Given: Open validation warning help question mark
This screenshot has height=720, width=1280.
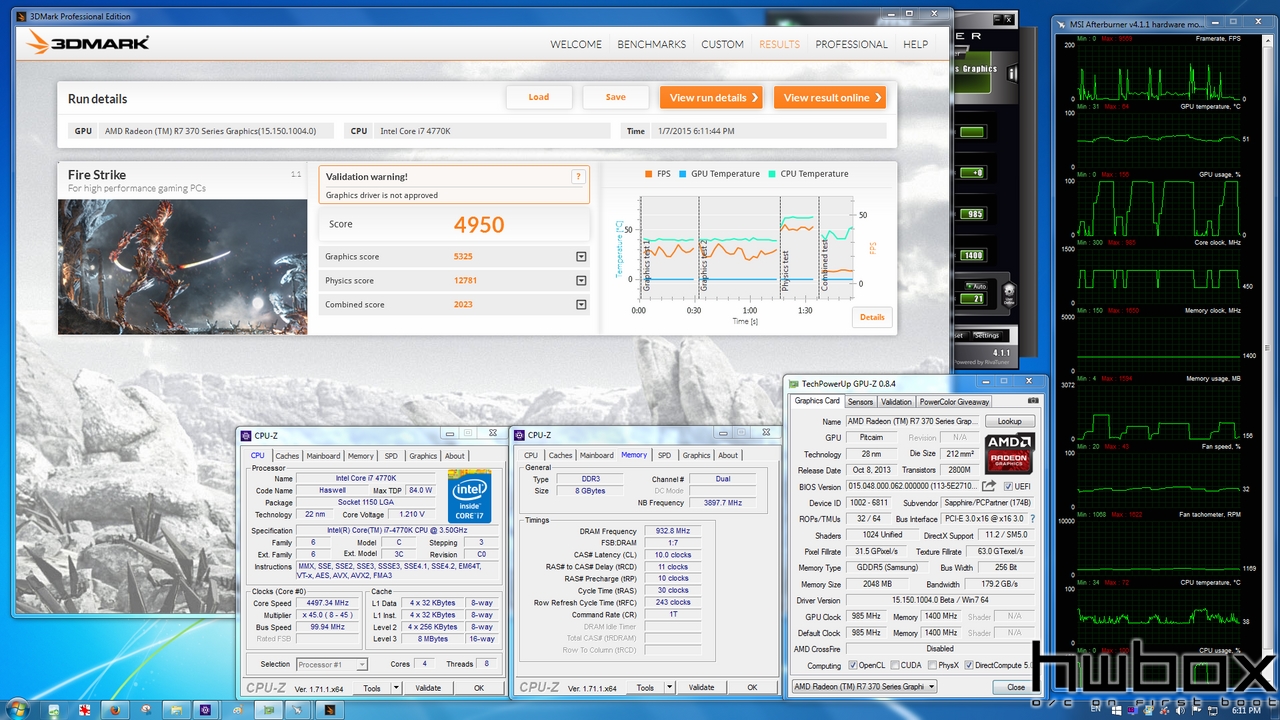Looking at the screenshot, I should 577,176.
